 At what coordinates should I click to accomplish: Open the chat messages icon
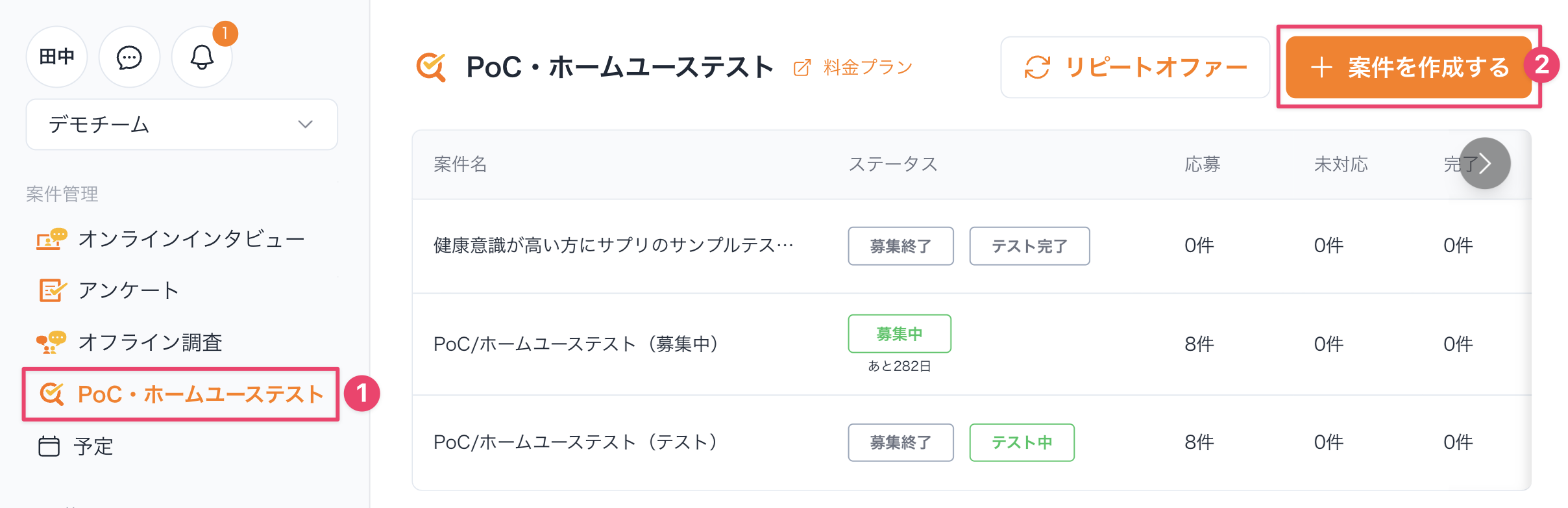click(x=129, y=57)
